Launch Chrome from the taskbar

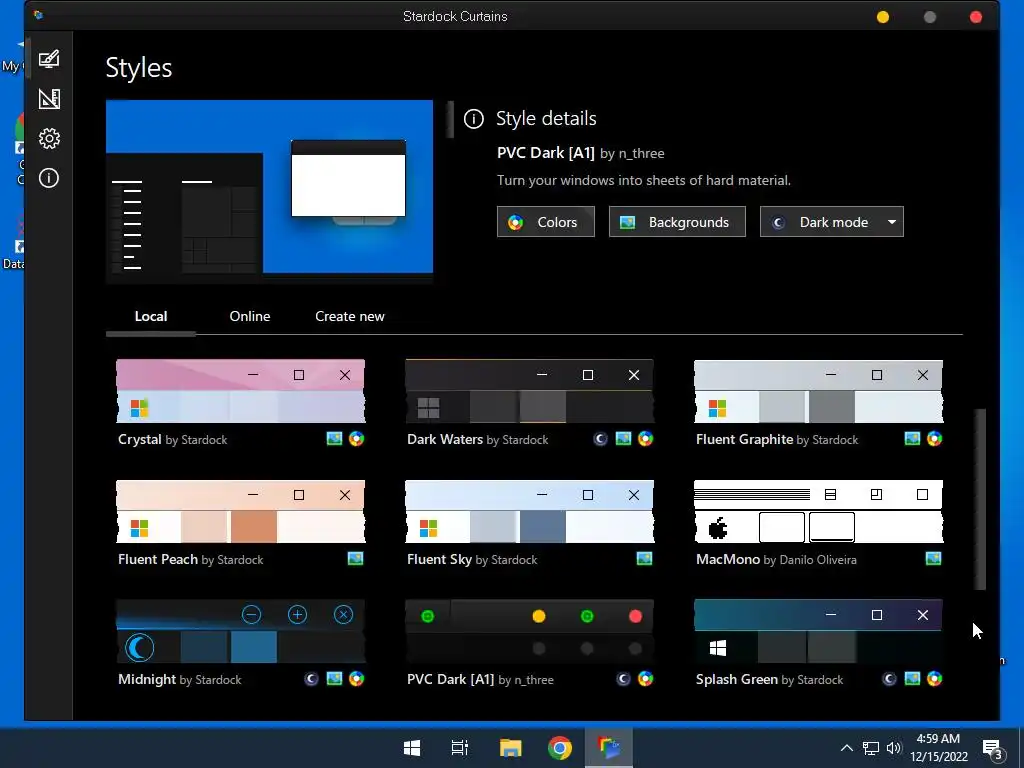point(560,748)
